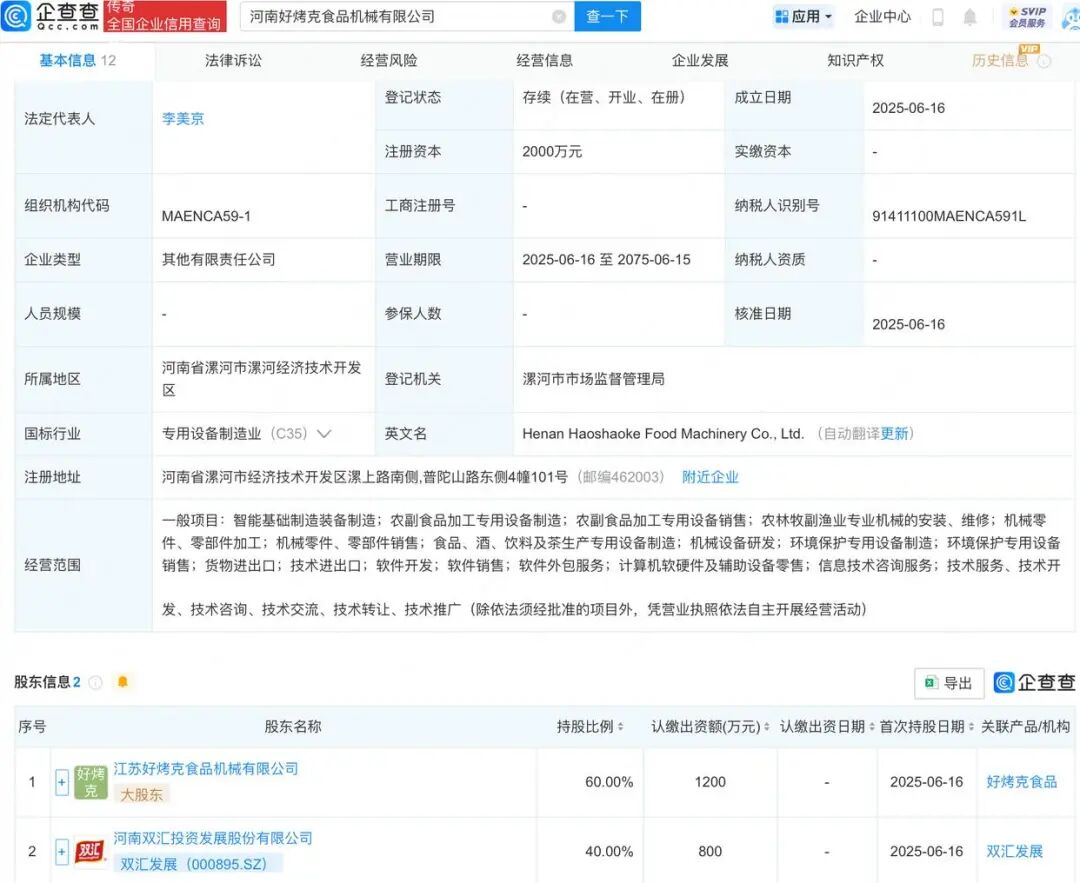Click the mobile app phone icon in header

(935, 16)
